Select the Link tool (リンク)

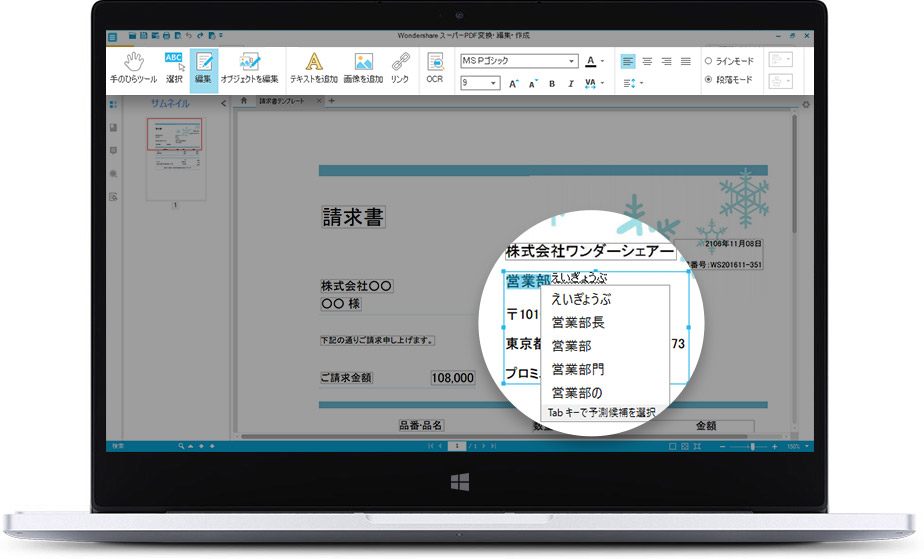[x=400, y=68]
